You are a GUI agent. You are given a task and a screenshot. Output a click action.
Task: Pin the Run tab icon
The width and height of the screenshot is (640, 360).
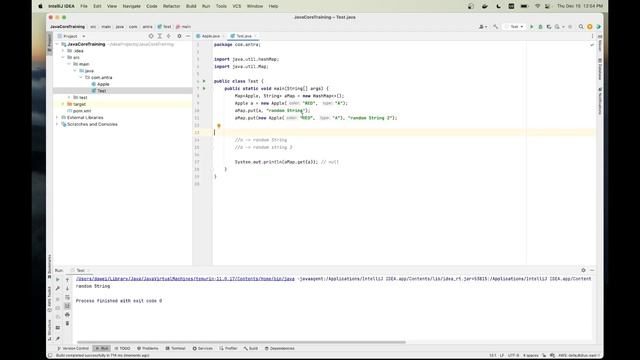click(x=58, y=338)
